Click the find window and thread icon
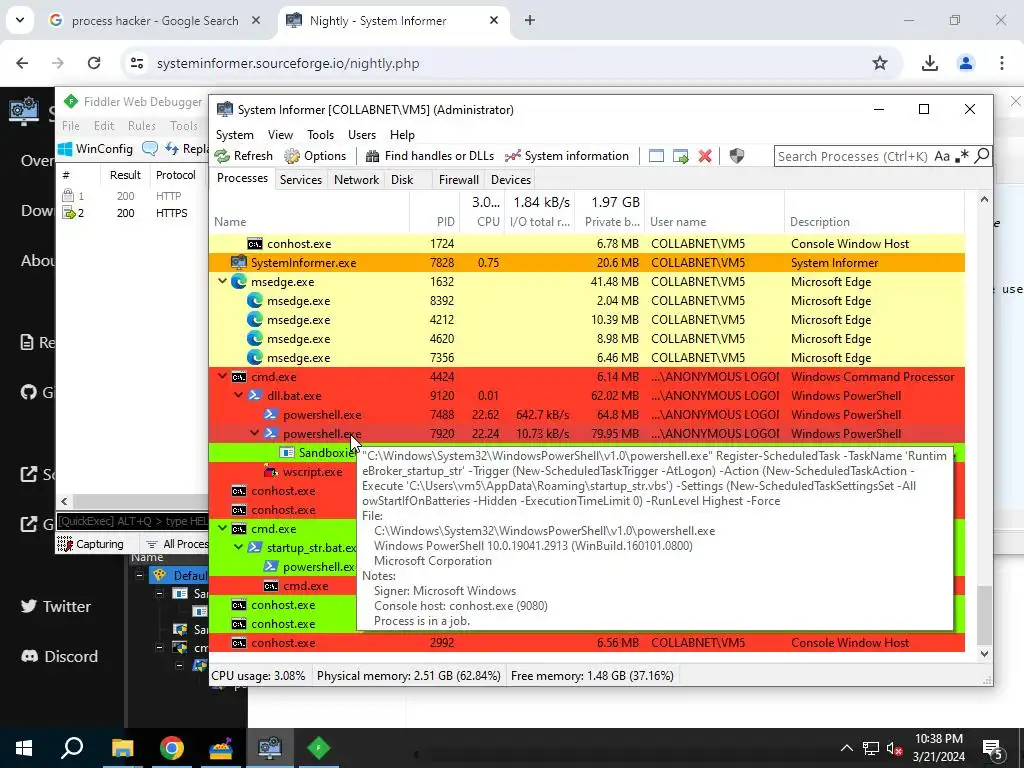 (x=680, y=156)
